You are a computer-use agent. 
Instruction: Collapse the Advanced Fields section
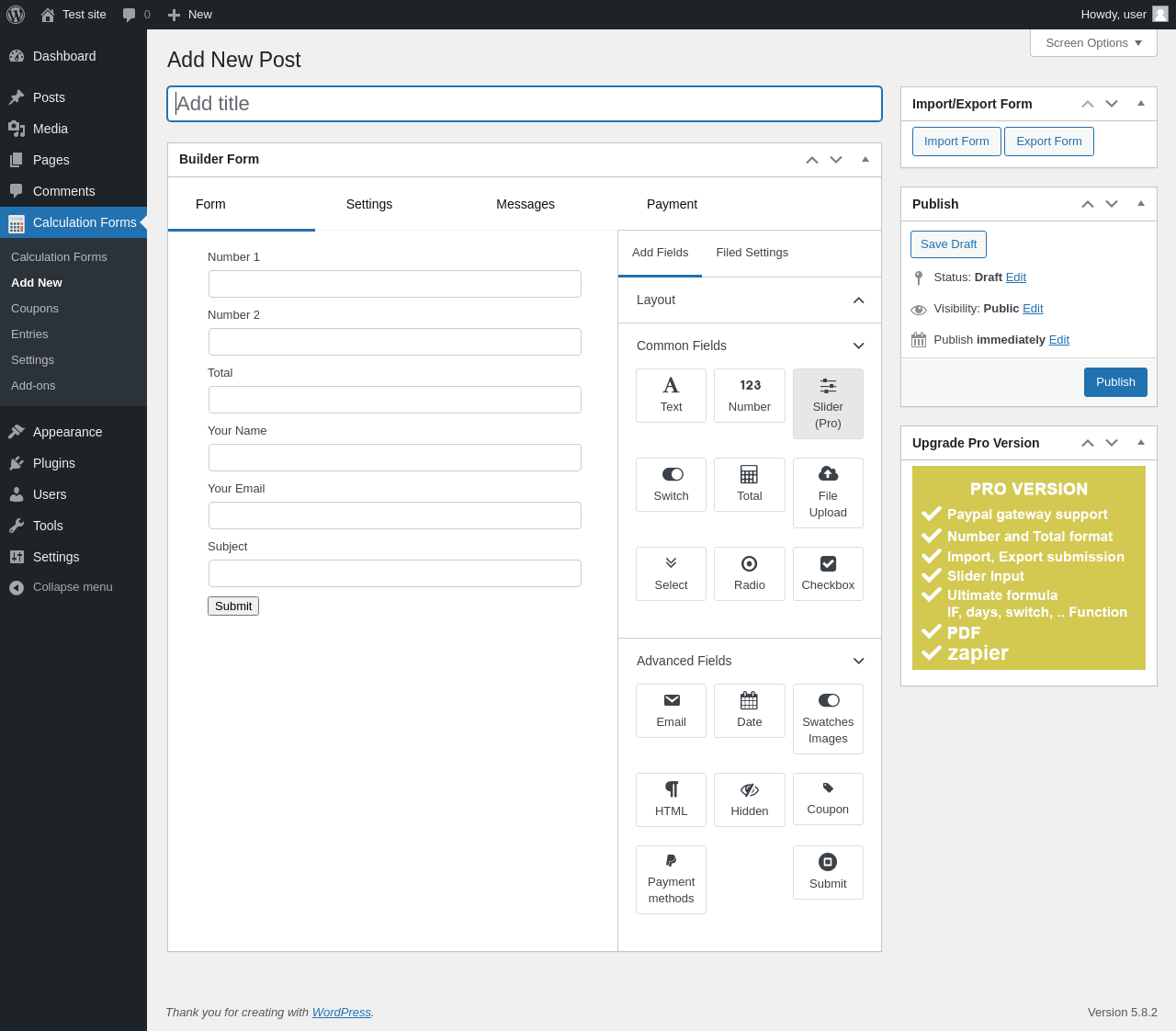(x=750, y=661)
